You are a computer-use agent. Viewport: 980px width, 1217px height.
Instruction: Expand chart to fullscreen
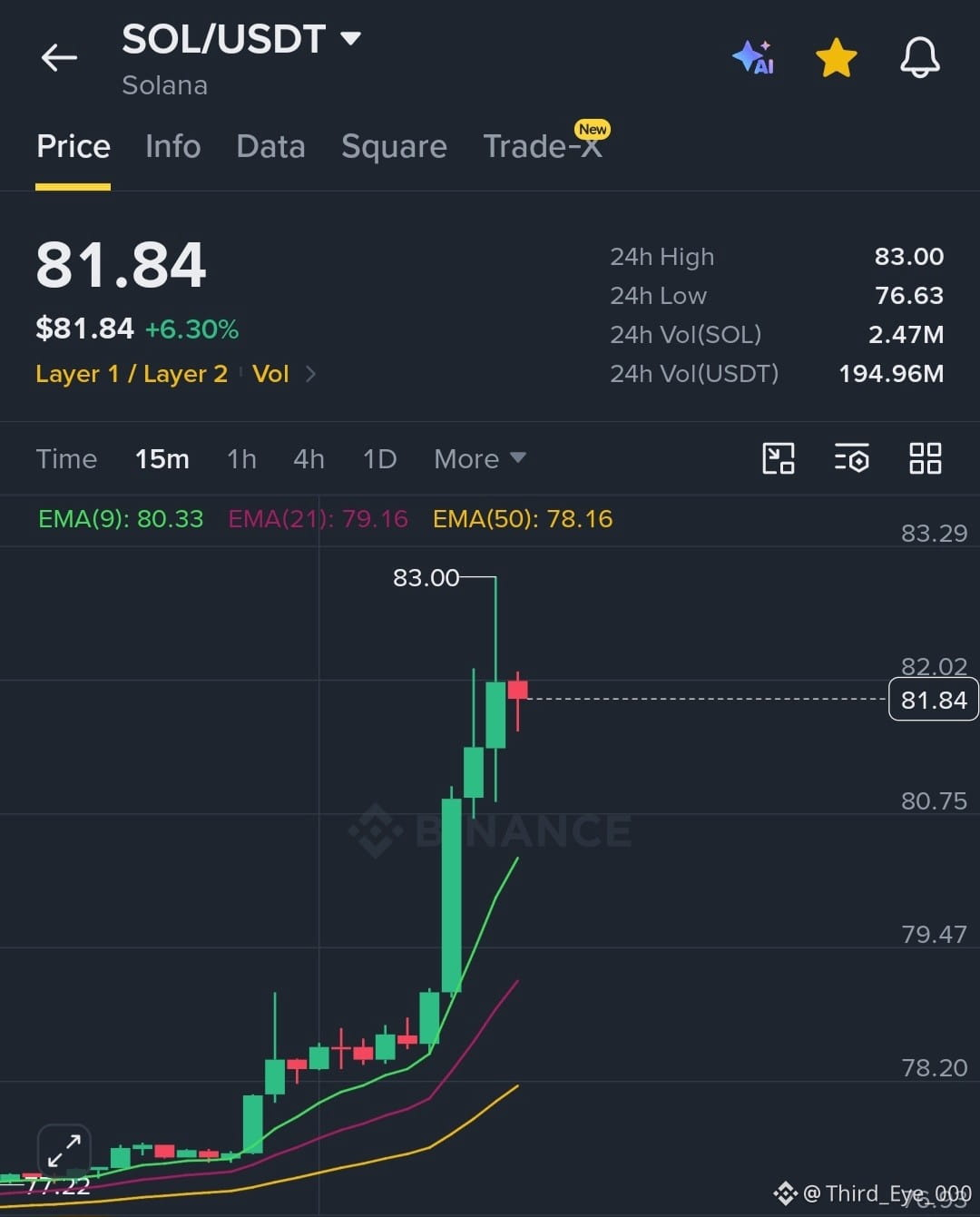point(64,1152)
